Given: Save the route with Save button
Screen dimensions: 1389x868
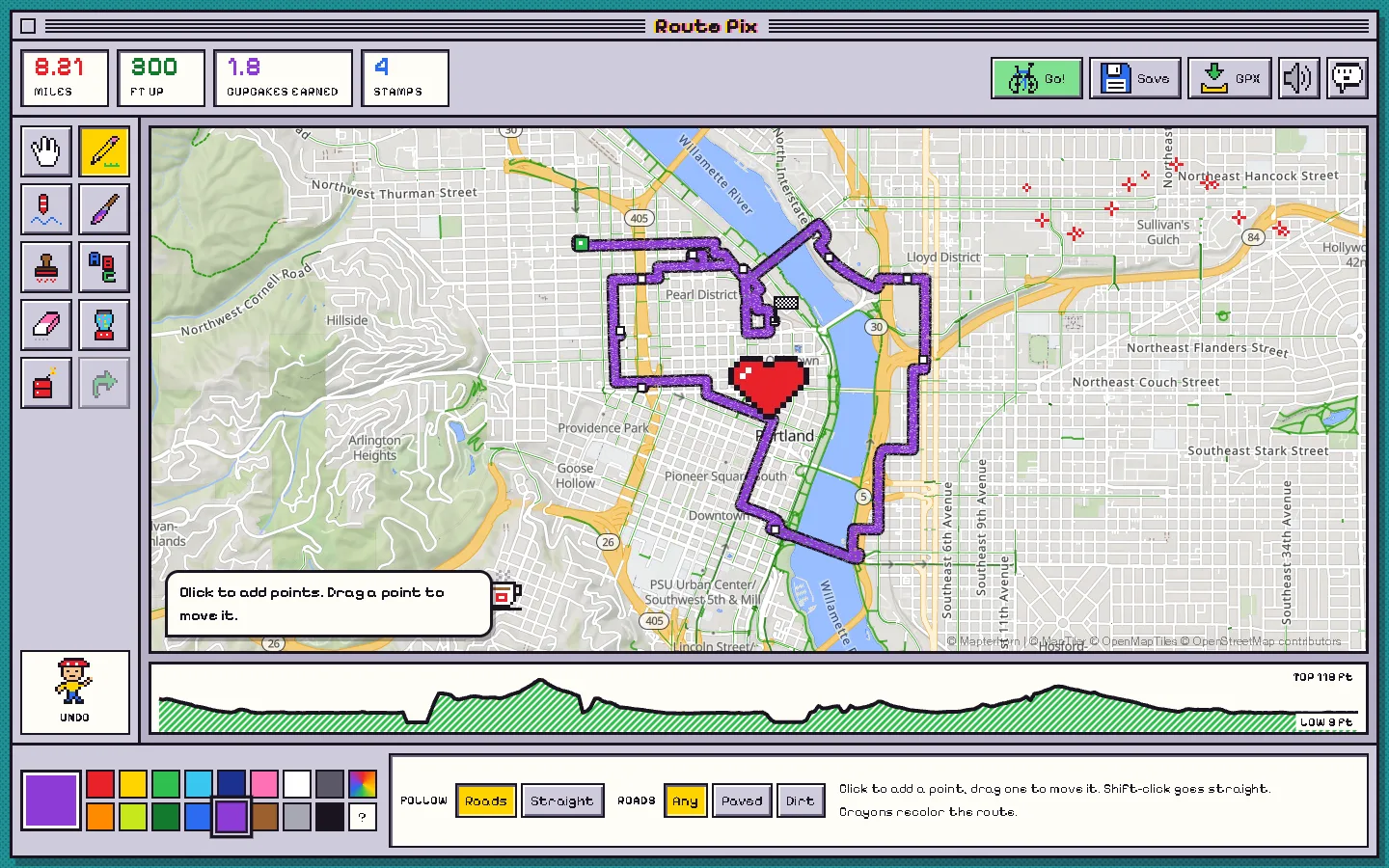Looking at the screenshot, I should (x=1135, y=78).
